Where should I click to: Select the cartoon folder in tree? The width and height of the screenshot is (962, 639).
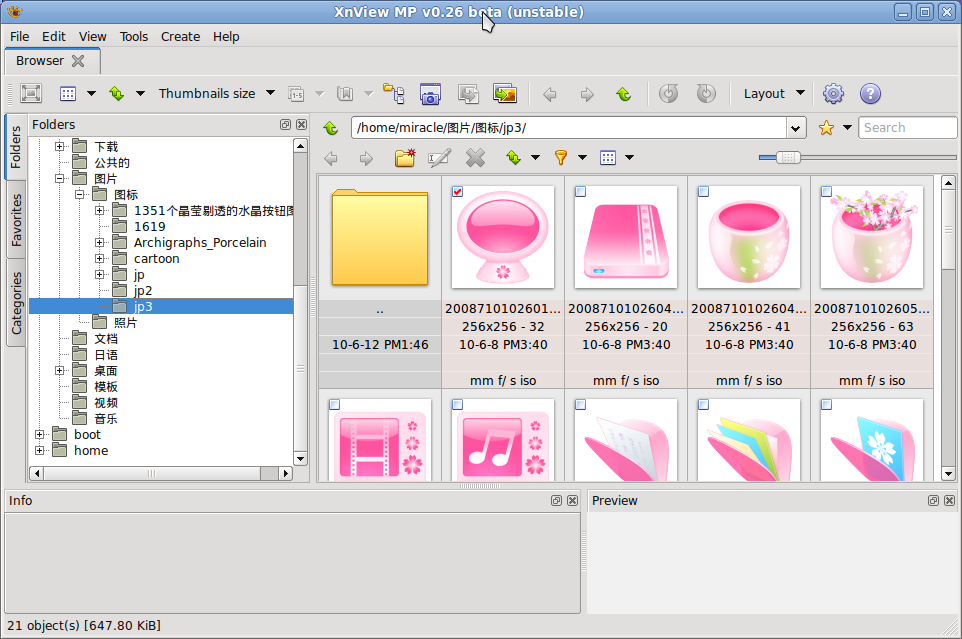click(156, 259)
